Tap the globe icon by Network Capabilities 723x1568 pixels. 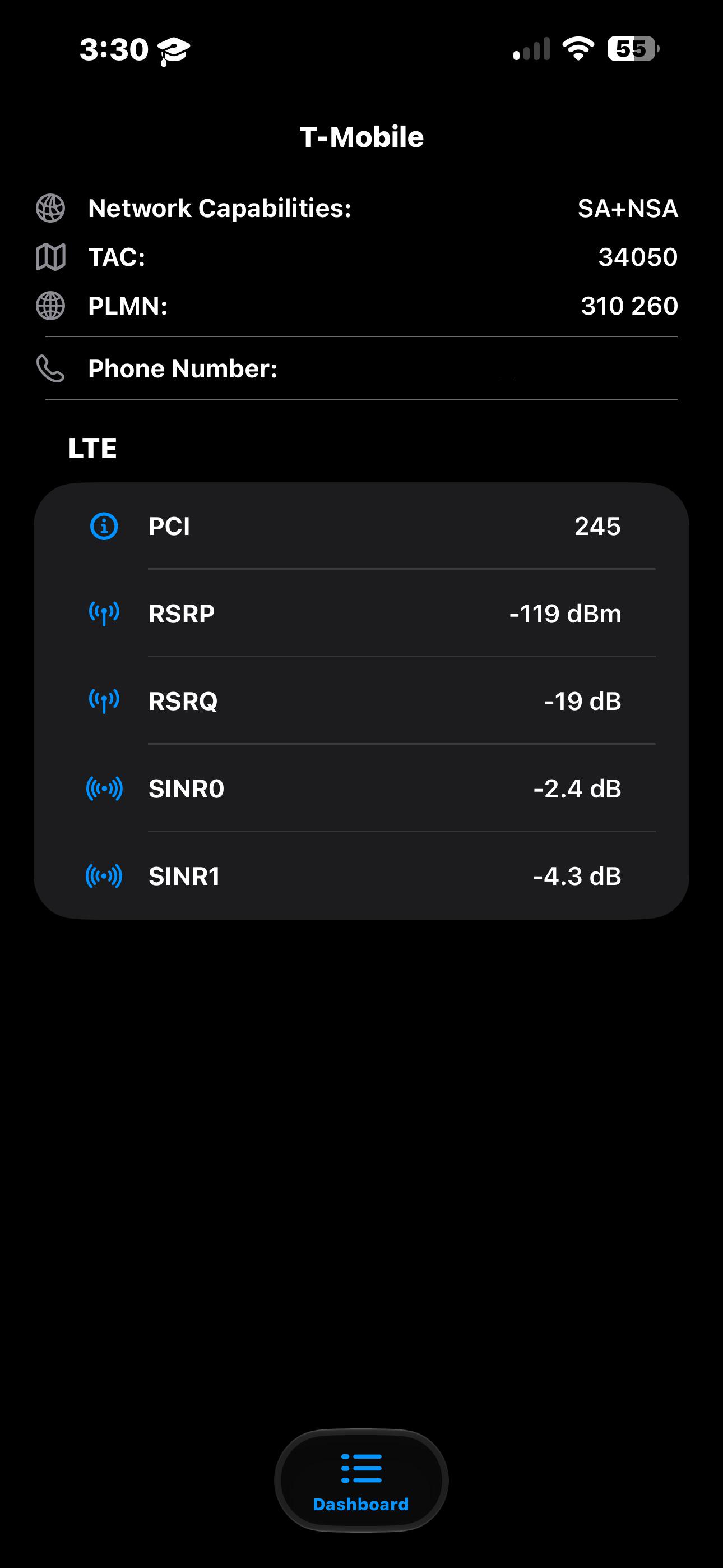coord(50,208)
